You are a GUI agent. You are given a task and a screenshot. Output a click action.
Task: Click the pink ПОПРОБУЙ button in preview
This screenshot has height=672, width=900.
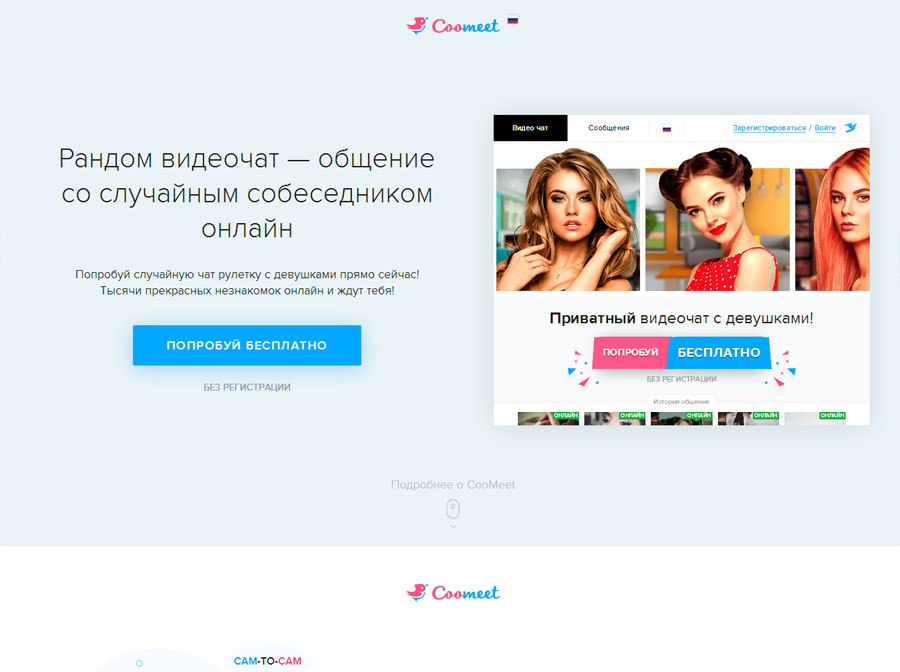pyautogui.click(x=630, y=352)
